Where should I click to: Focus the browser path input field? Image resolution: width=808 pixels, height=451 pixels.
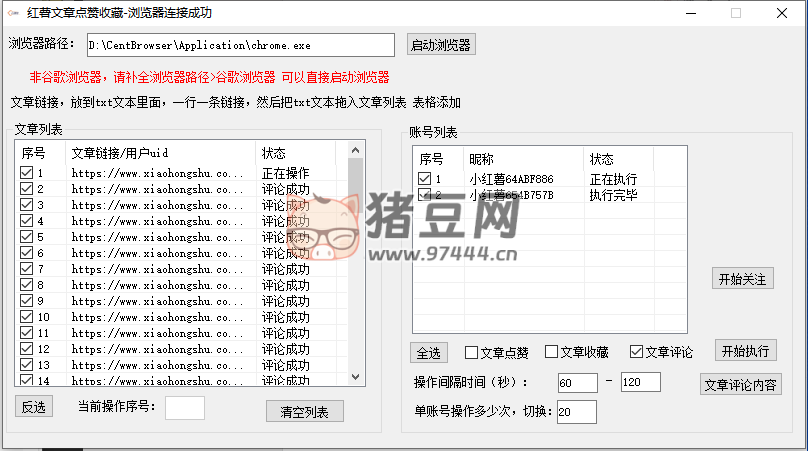pyautogui.click(x=241, y=45)
